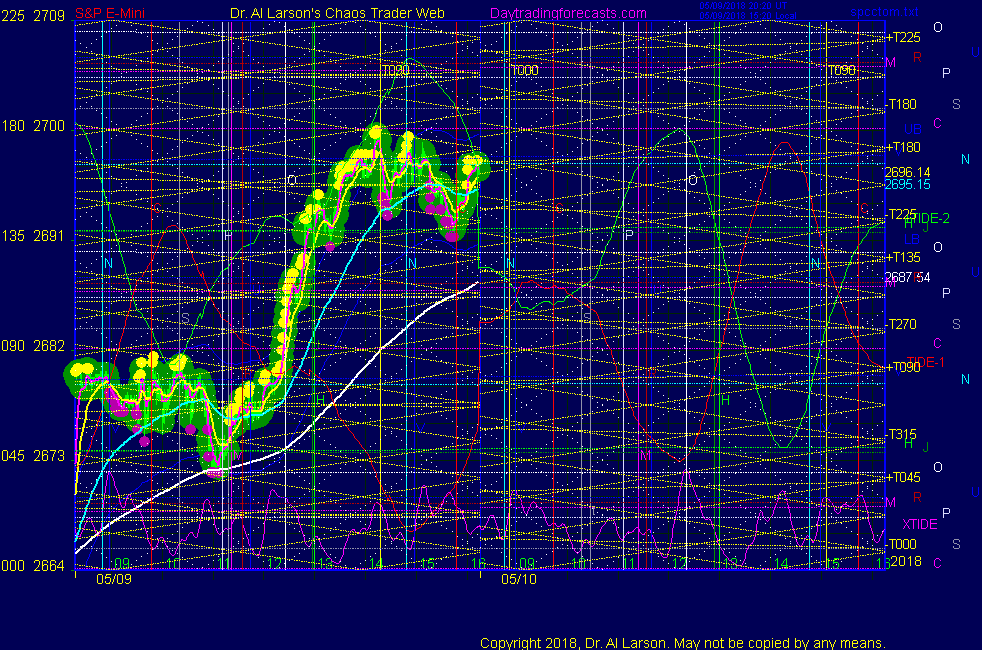Select the "180 2700" price axis label
Viewport: 982px width, 650px height.
(x=33, y=126)
